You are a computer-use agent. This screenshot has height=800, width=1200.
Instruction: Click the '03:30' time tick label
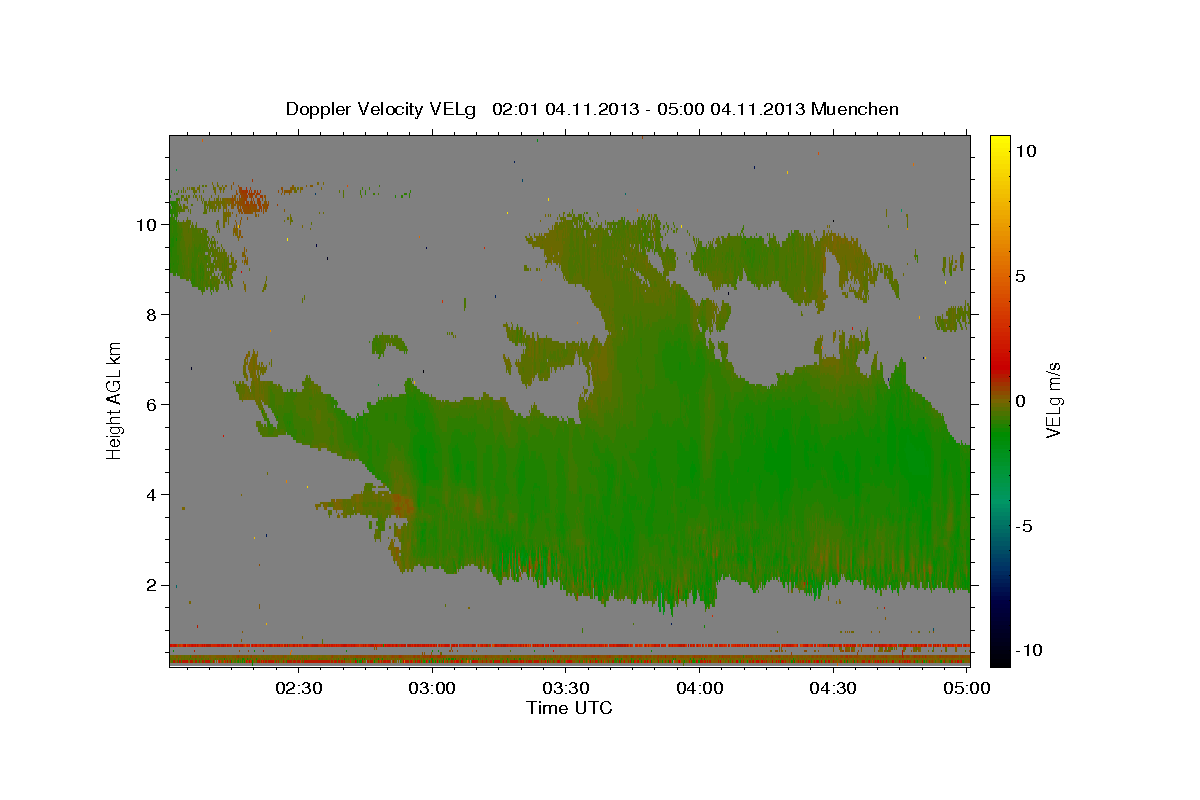(x=566, y=688)
